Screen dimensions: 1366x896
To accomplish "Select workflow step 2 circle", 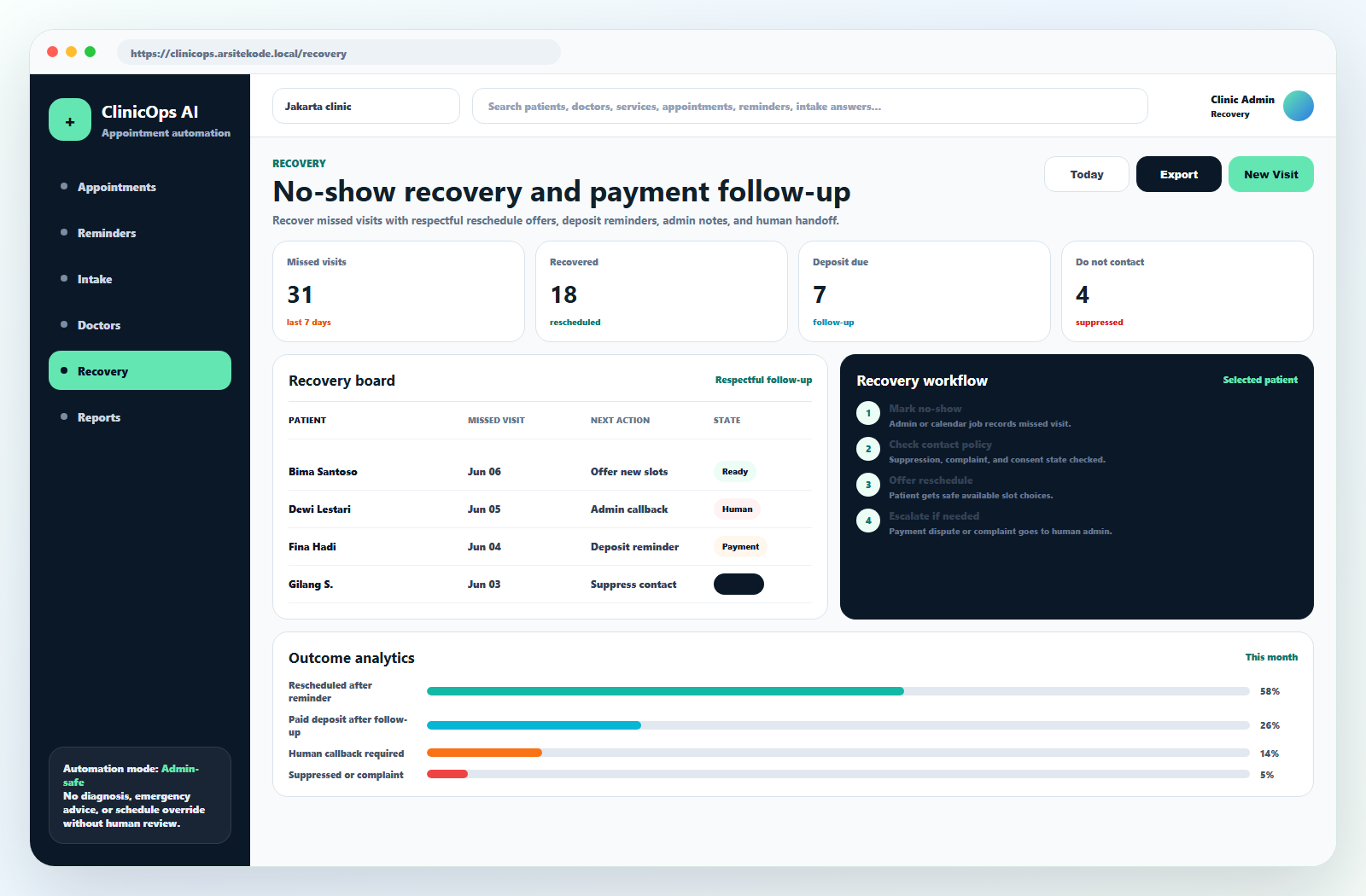I will (868, 449).
